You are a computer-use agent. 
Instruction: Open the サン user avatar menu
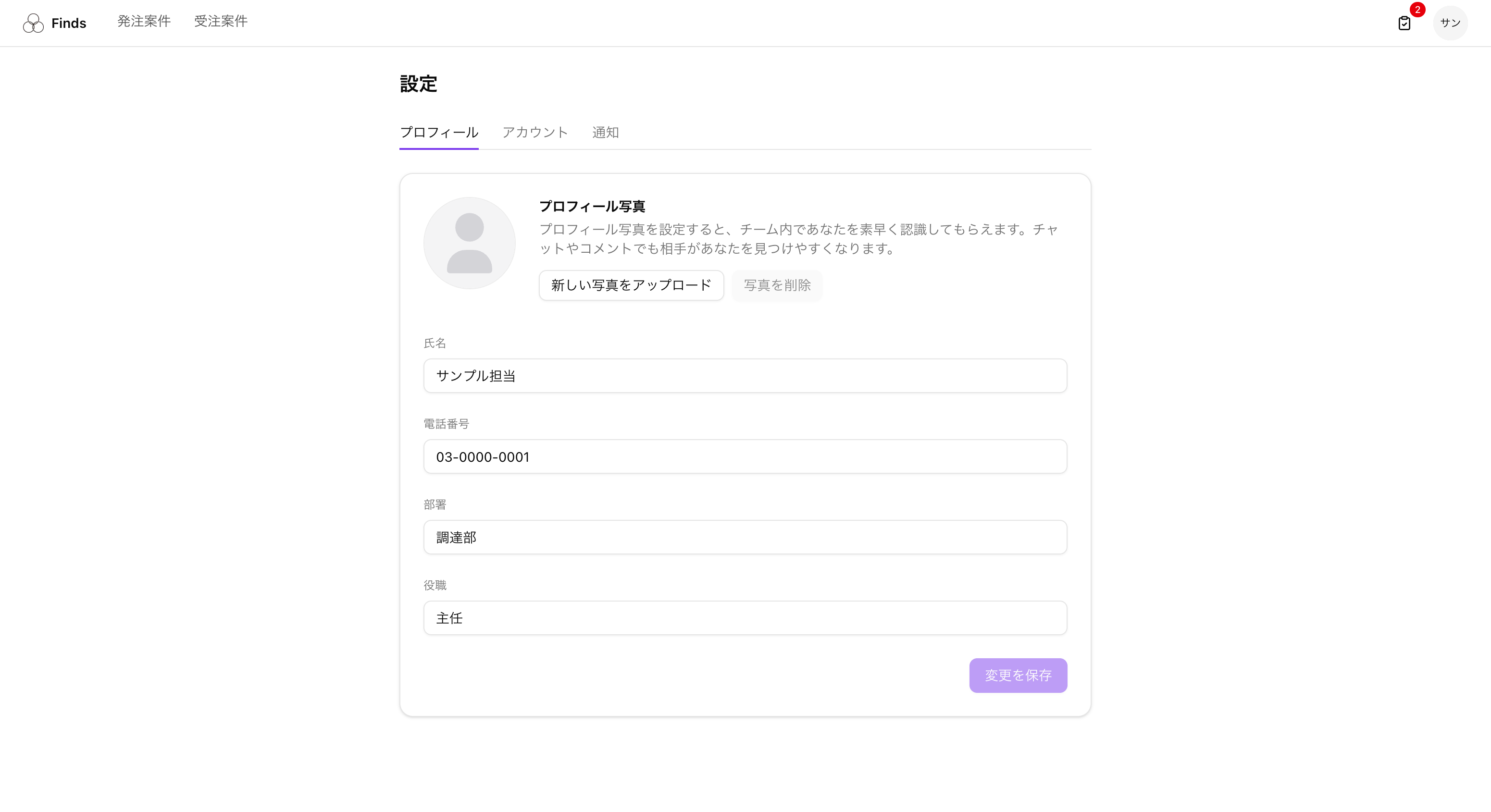pos(1451,23)
